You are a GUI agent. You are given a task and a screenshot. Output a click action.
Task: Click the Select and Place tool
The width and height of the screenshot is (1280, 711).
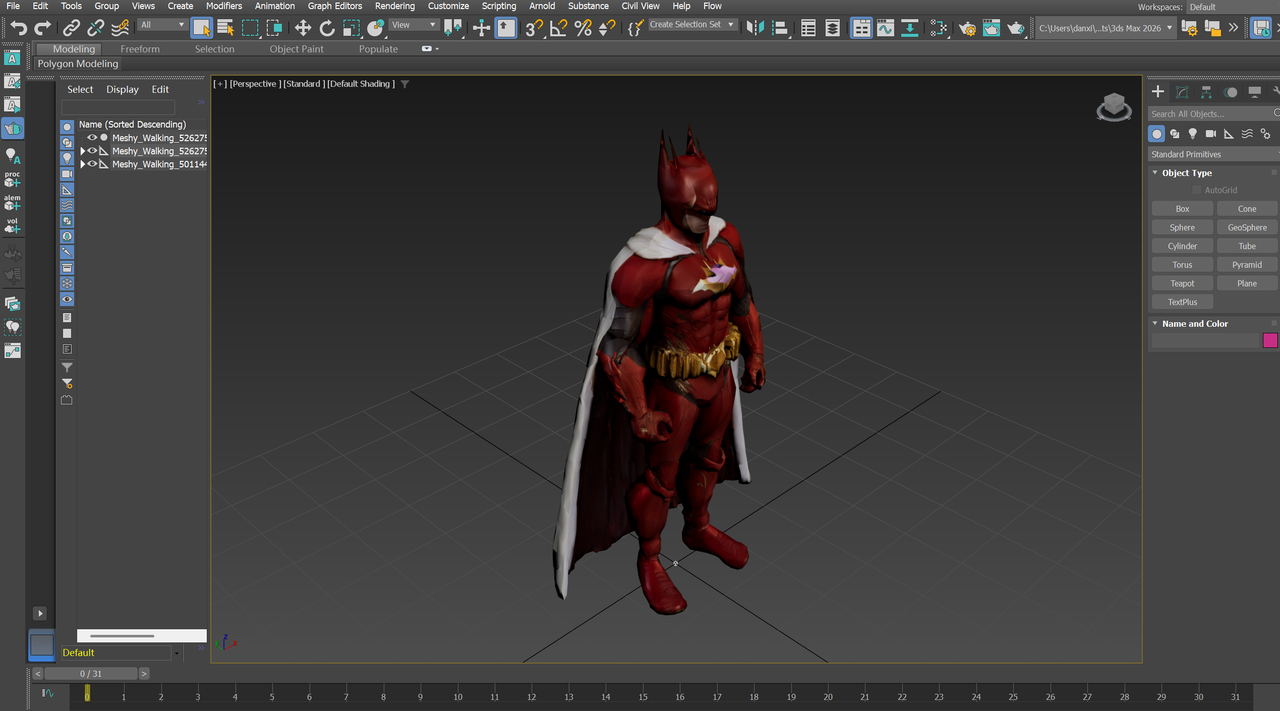[376, 28]
